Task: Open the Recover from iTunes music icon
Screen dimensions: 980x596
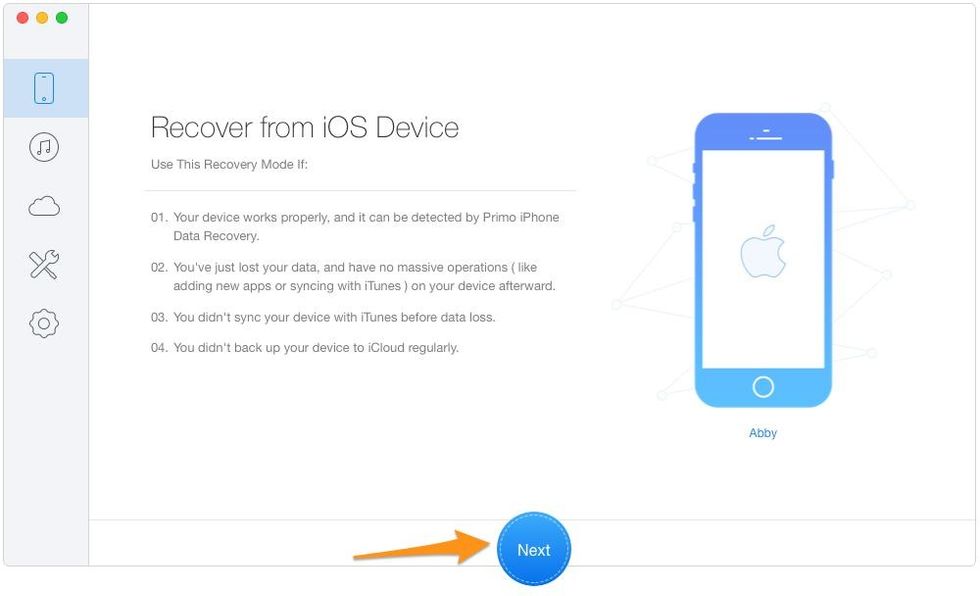Action: (x=44, y=147)
